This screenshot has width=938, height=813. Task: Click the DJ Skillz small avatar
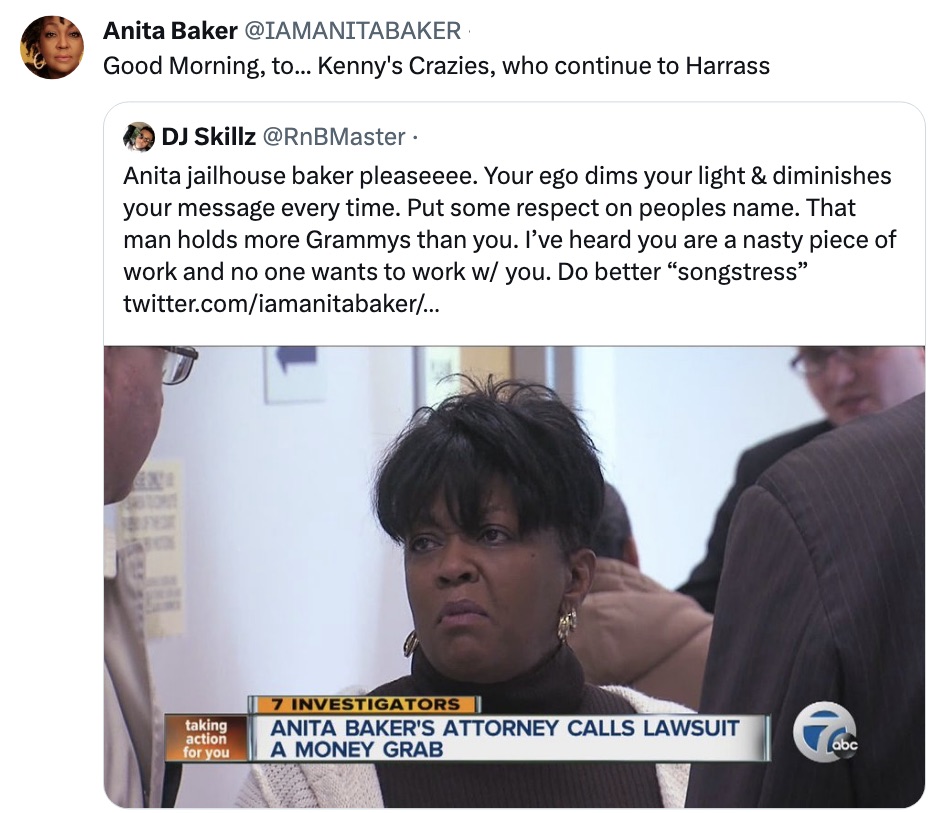point(139,137)
